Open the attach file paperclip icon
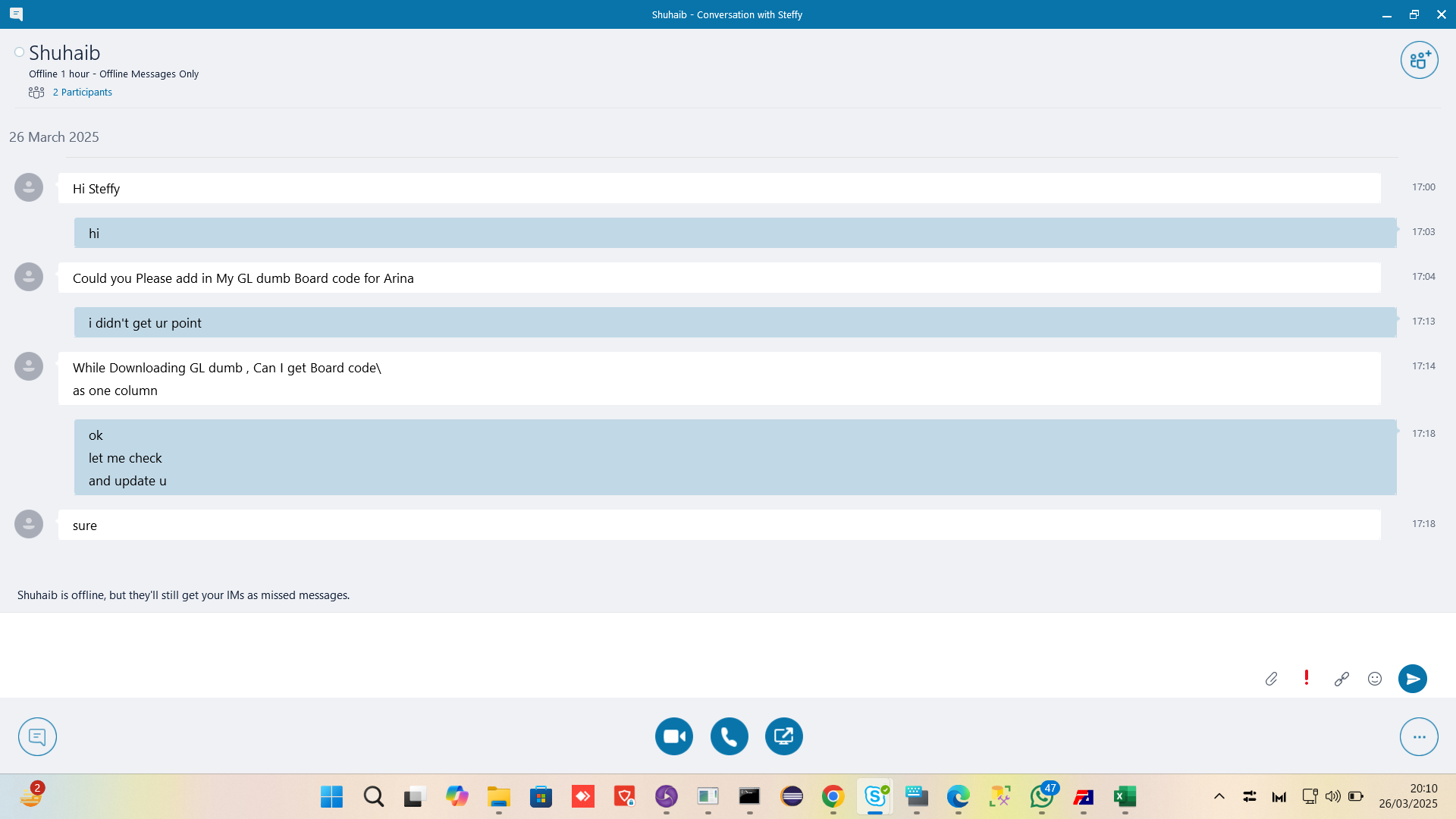 point(1272,679)
